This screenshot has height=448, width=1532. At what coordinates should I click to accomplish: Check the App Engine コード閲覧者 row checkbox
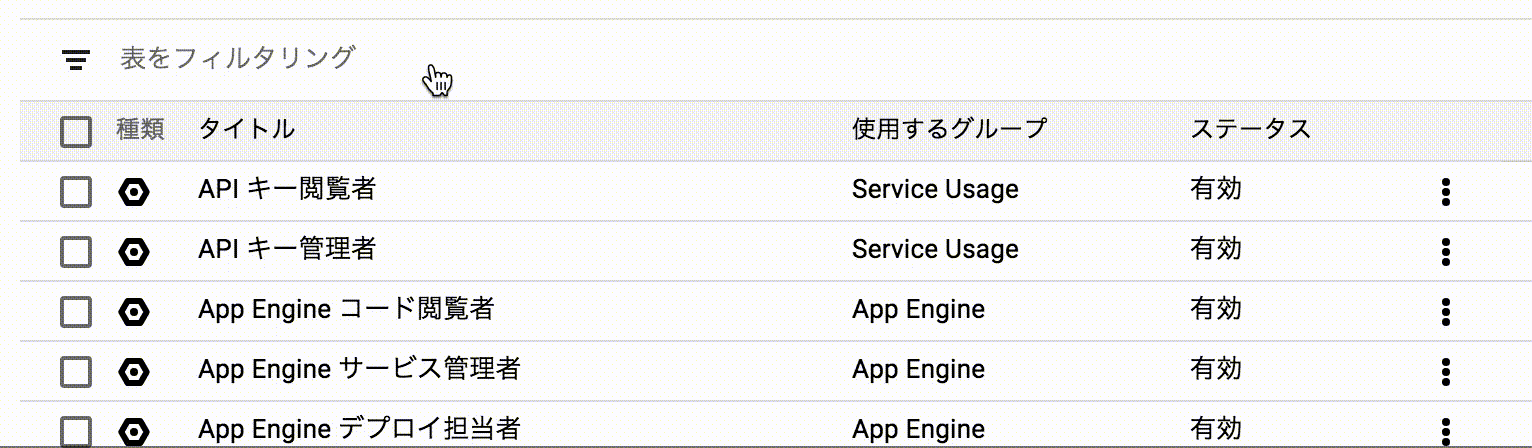76,312
